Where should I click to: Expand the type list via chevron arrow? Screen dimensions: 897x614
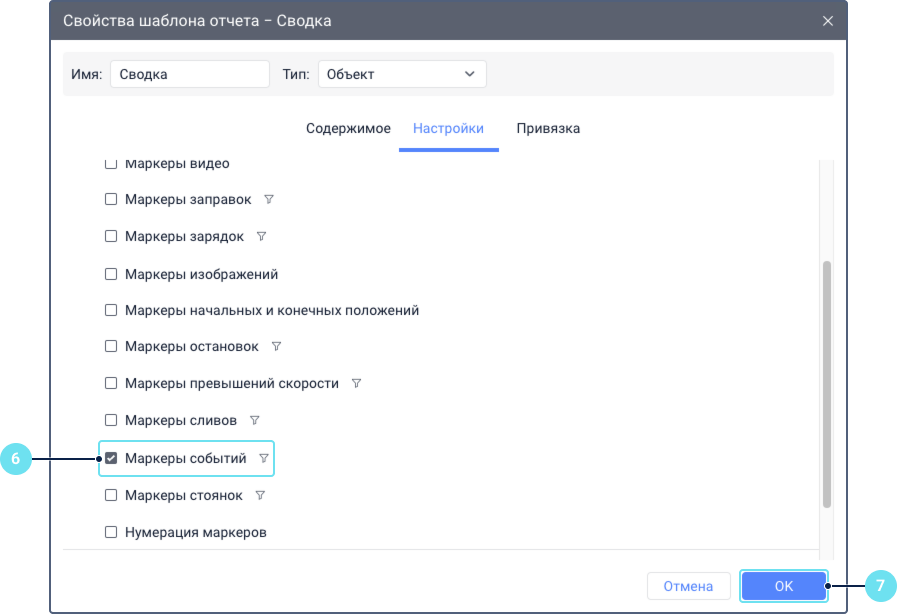(470, 74)
